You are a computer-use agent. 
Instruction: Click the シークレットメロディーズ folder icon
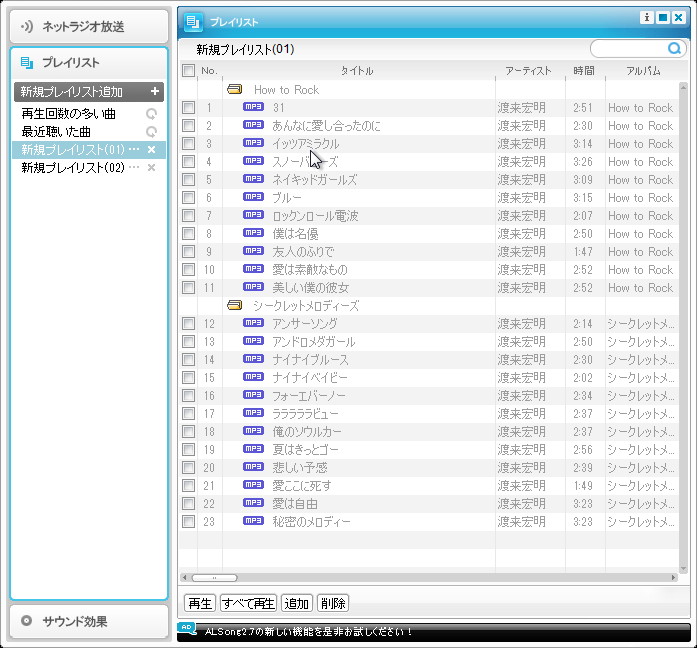pos(234,305)
